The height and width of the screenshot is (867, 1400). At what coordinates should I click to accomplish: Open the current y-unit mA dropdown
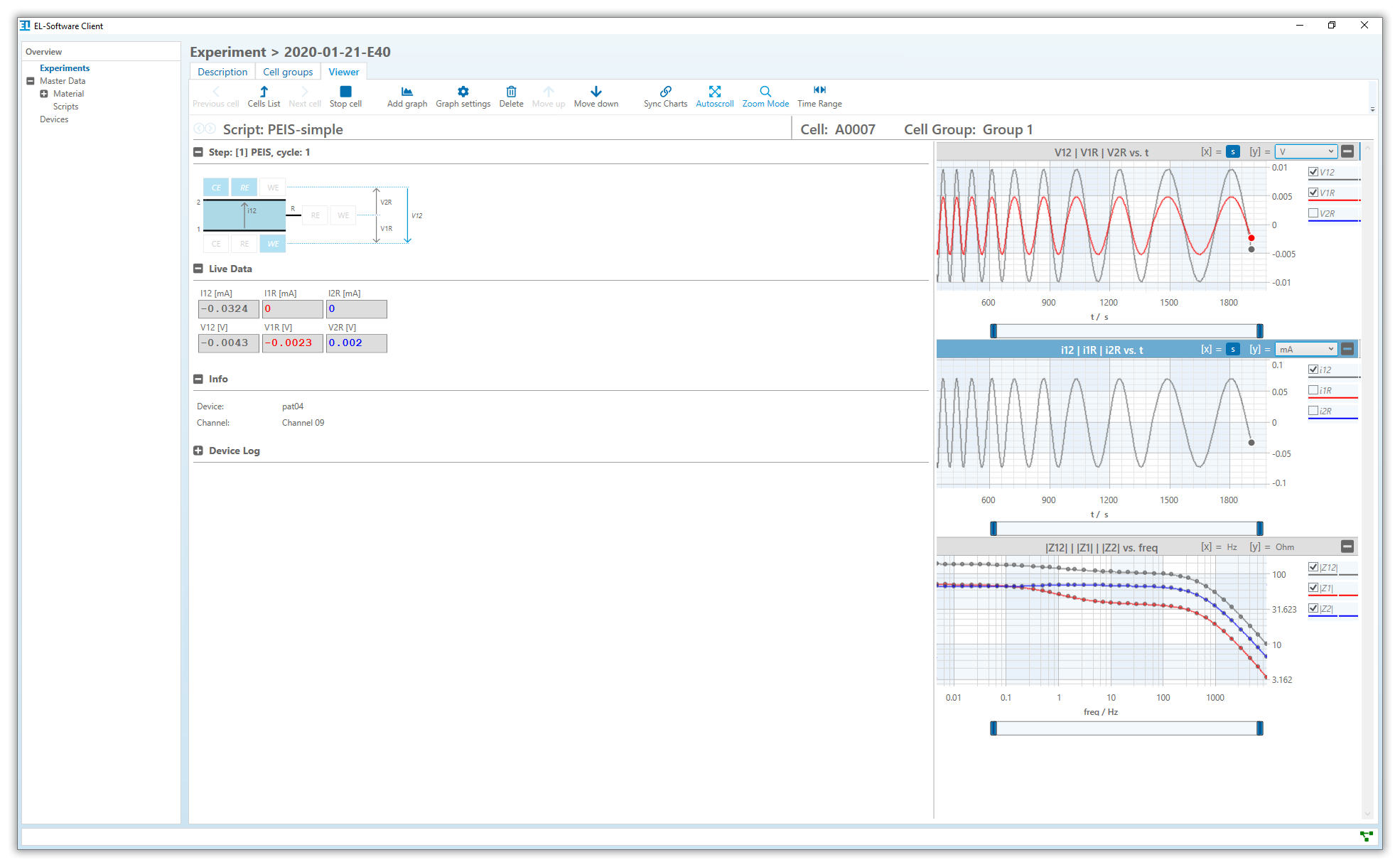pyautogui.click(x=1306, y=349)
